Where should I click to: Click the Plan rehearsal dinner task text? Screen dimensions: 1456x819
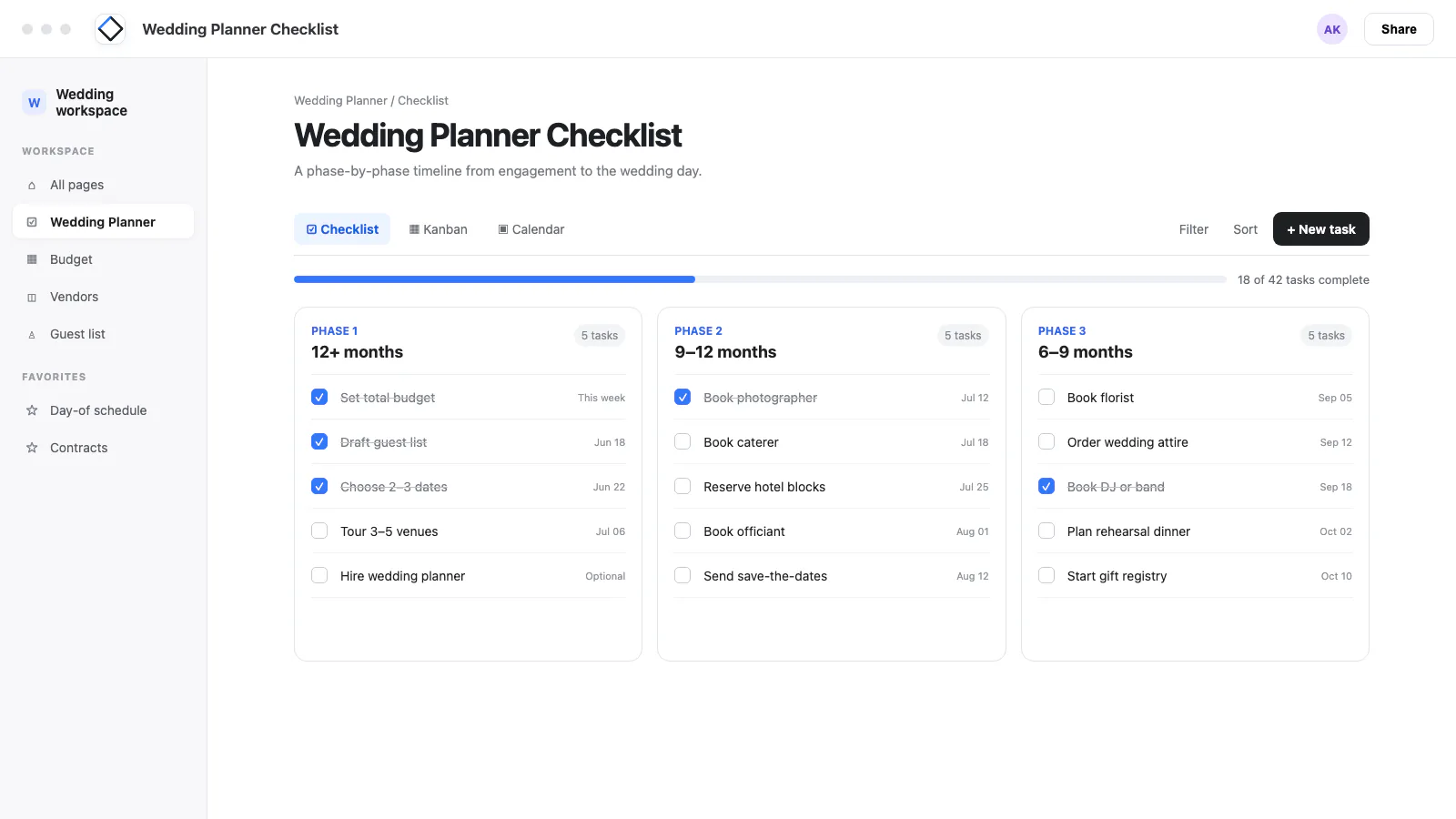(x=1128, y=531)
